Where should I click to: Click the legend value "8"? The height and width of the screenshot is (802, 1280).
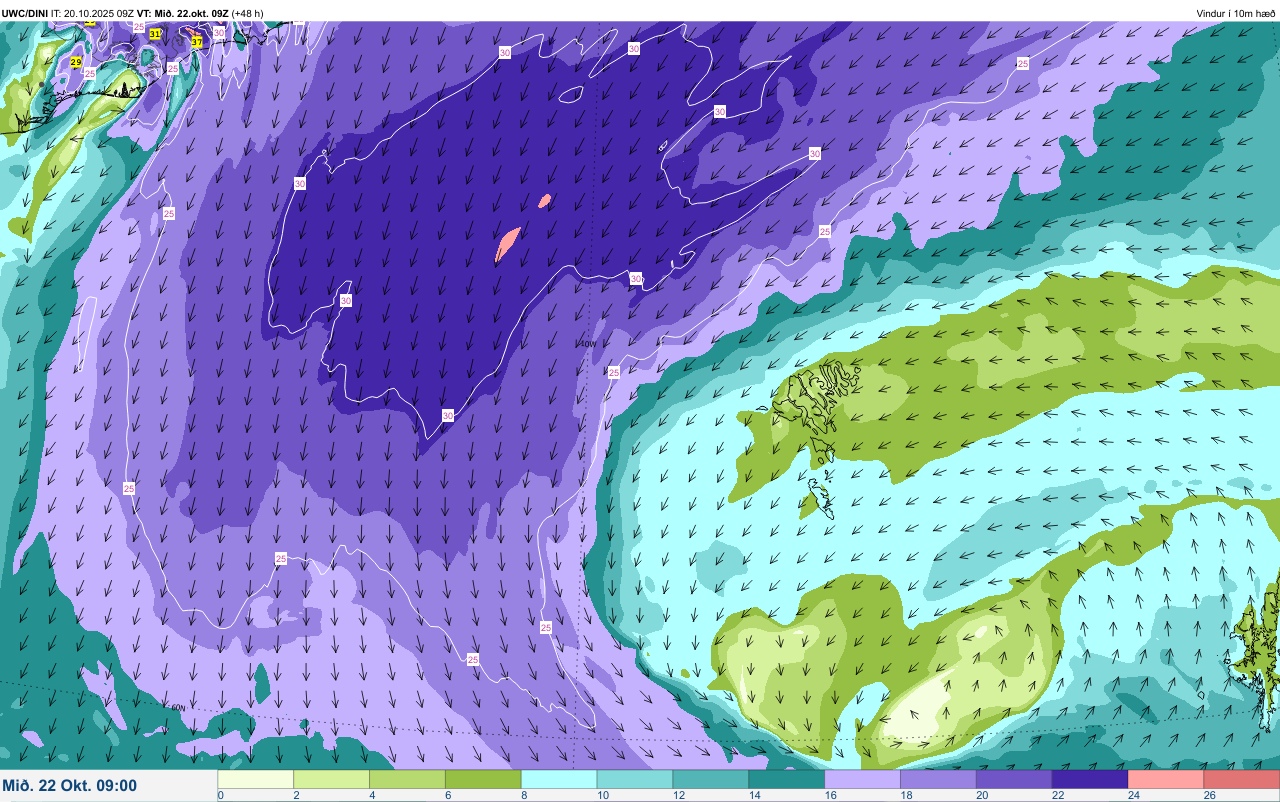(x=523, y=795)
